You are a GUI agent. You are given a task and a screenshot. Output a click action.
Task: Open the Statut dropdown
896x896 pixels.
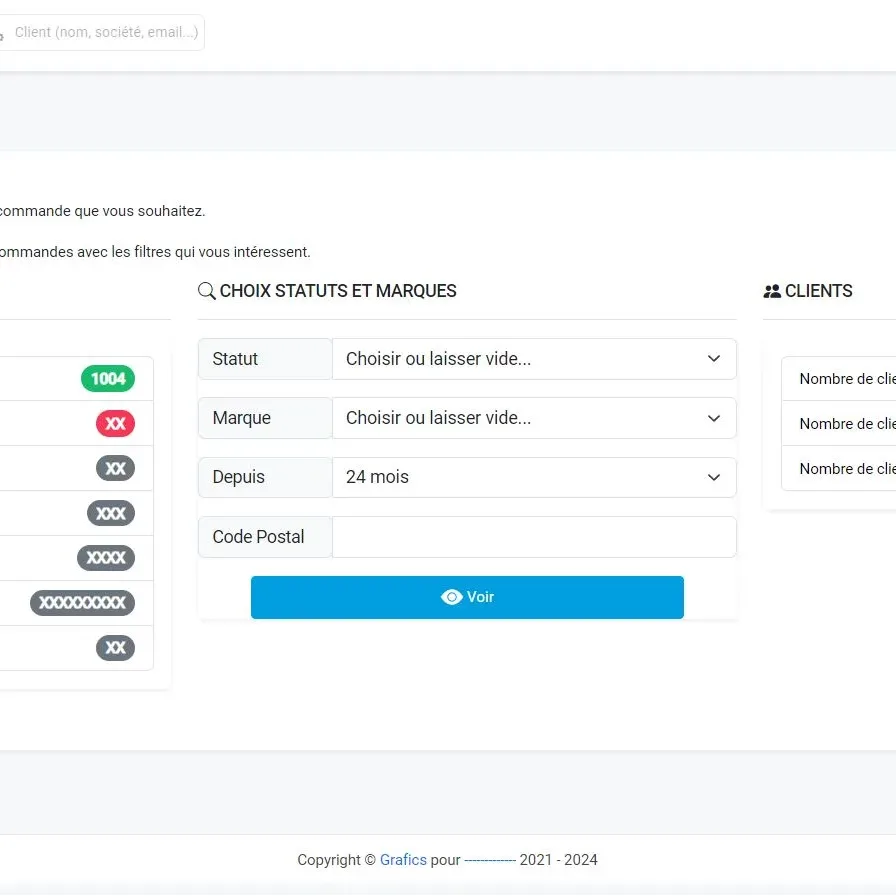click(x=534, y=359)
